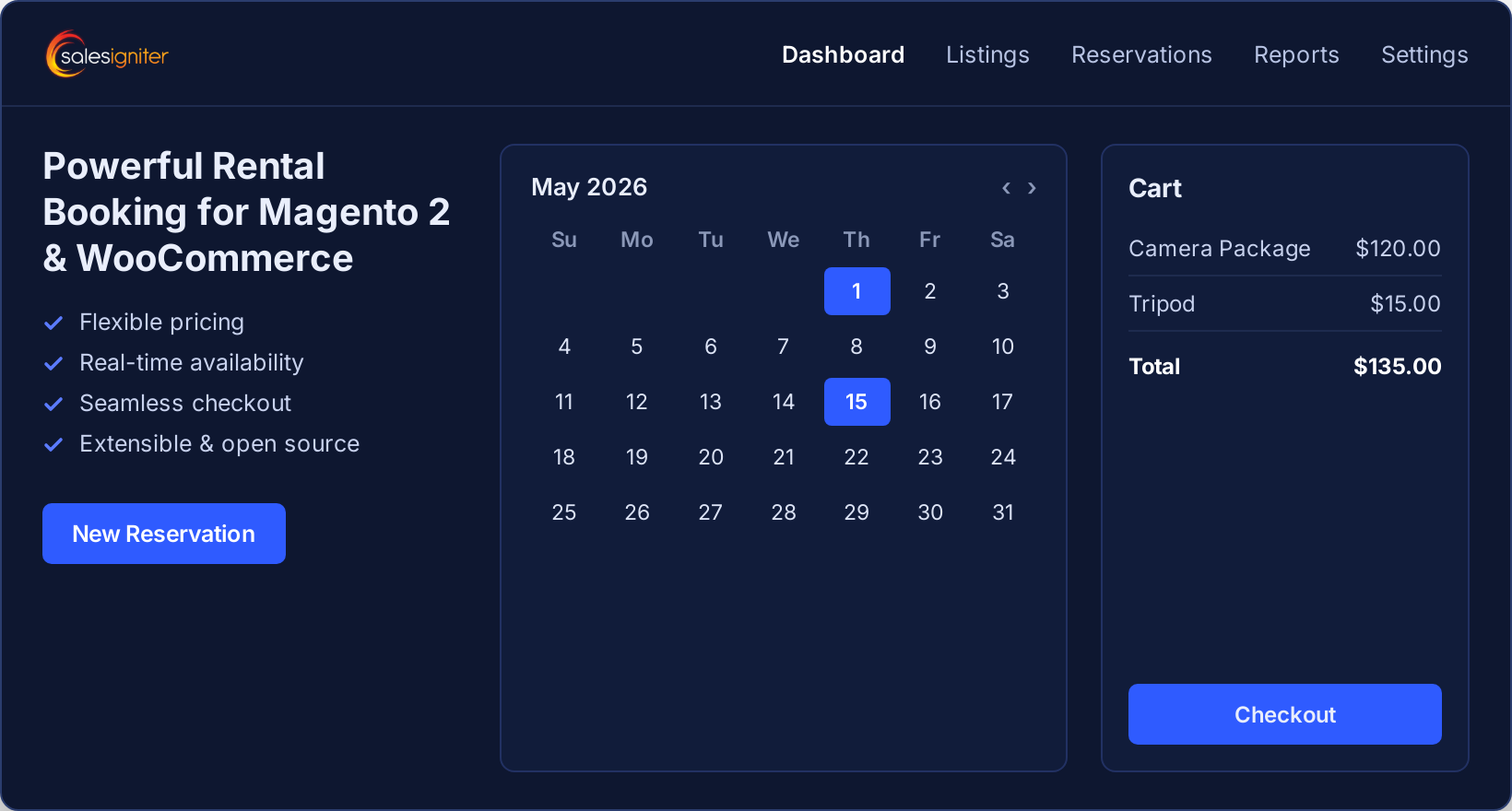The width and height of the screenshot is (1512, 811).
Task: Click the Flexible pricing feature text
Action: pos(162,323)
